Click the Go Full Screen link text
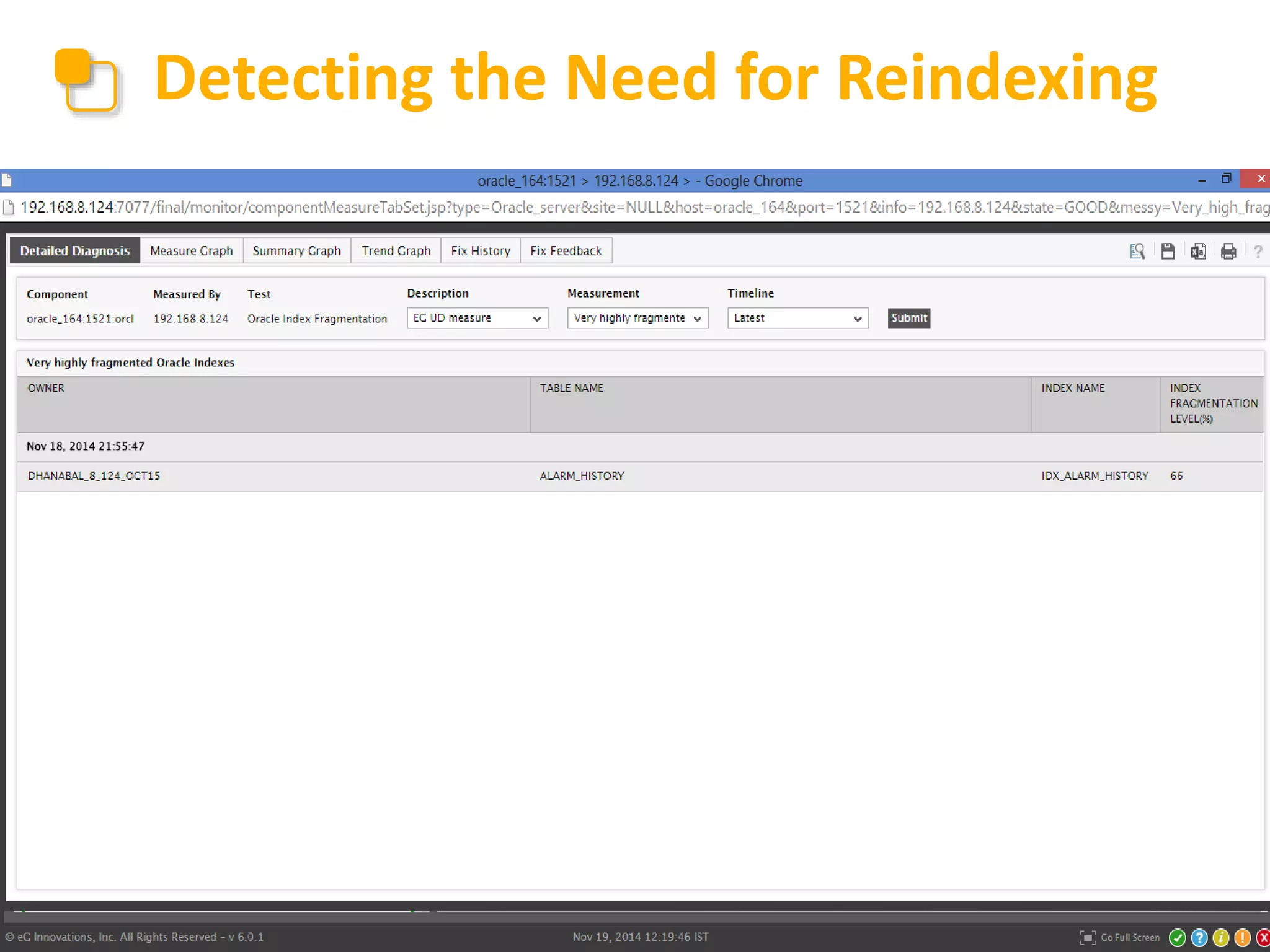The width and height of the screenshot is (1270, 952). 1130,938
